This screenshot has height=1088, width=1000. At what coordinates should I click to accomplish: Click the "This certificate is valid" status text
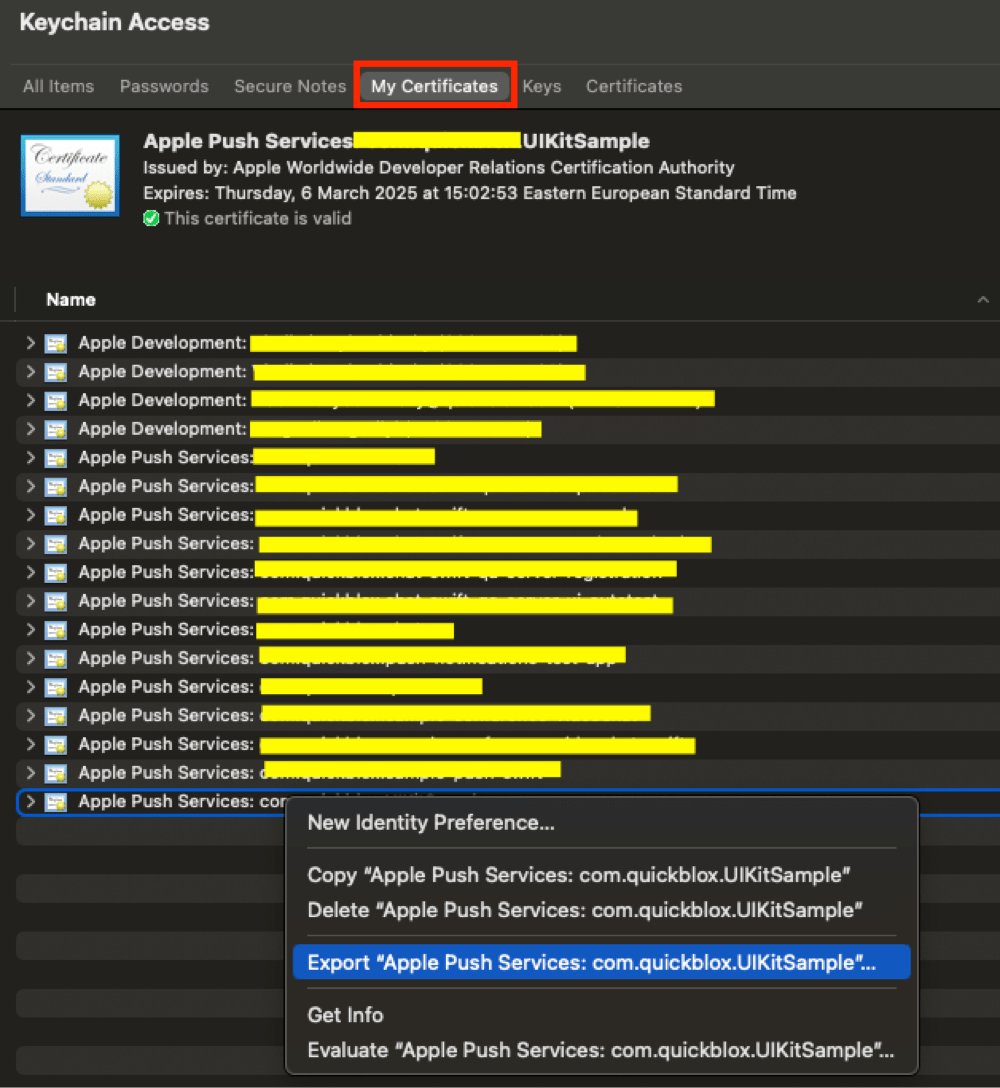[x=257, y=219]
